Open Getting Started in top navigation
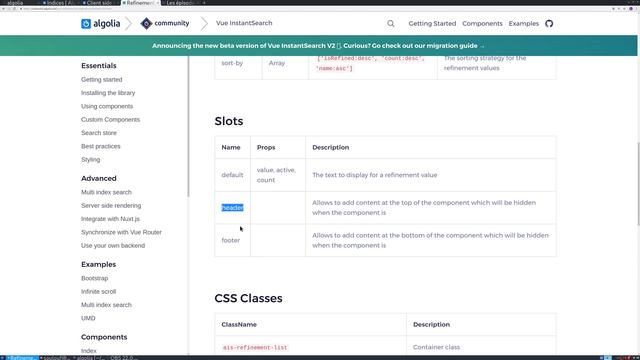 [x=432, y=24]
